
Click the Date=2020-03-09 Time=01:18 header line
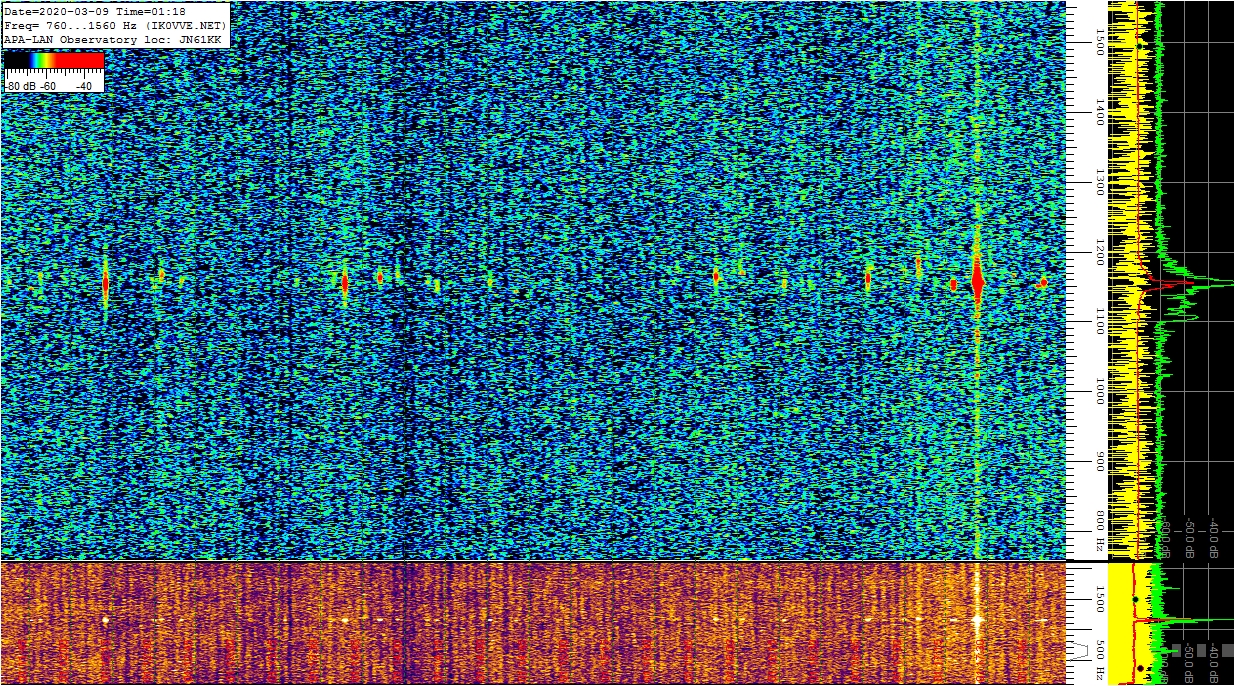tap(95, 10)
